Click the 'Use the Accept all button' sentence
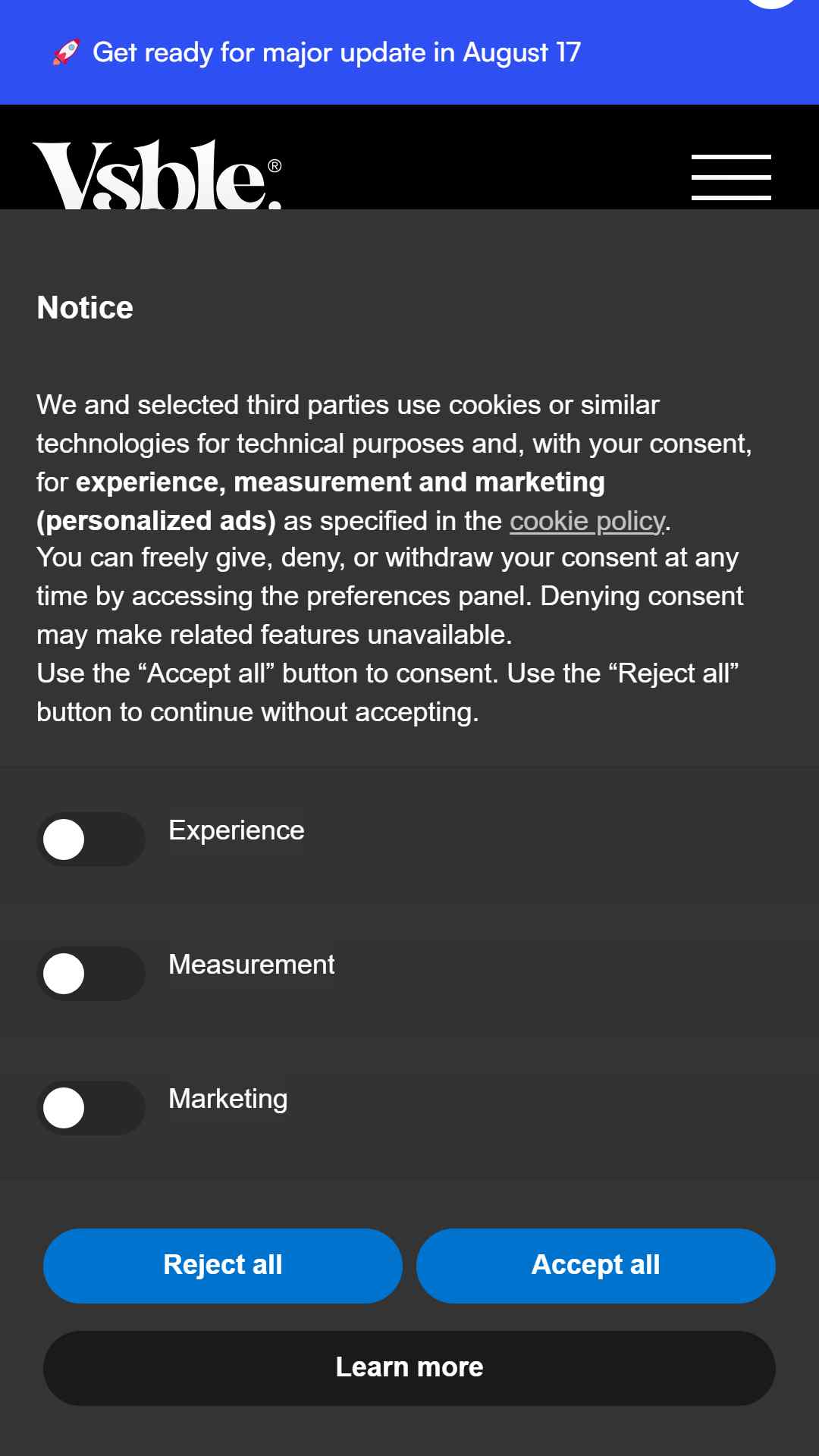Viewport: 819px width, 1456px height. tap(268, 673)
